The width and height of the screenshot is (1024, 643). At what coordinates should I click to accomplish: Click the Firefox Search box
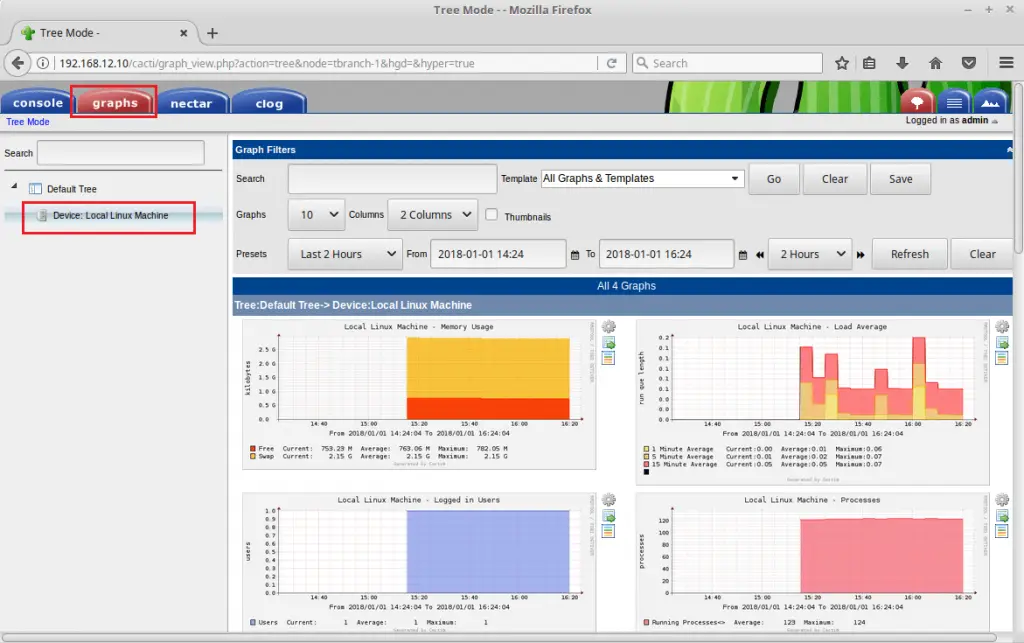[727, 63]
